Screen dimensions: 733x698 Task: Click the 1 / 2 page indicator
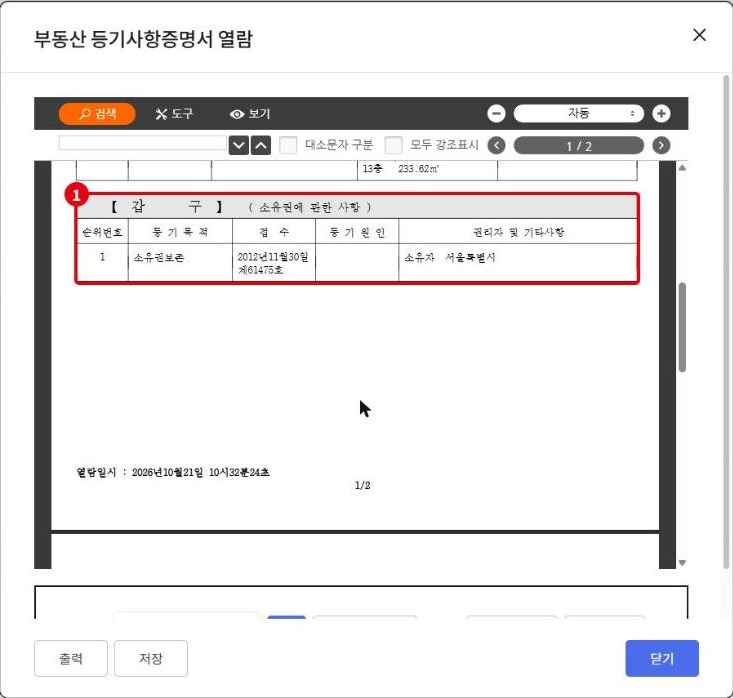point(579,146)
